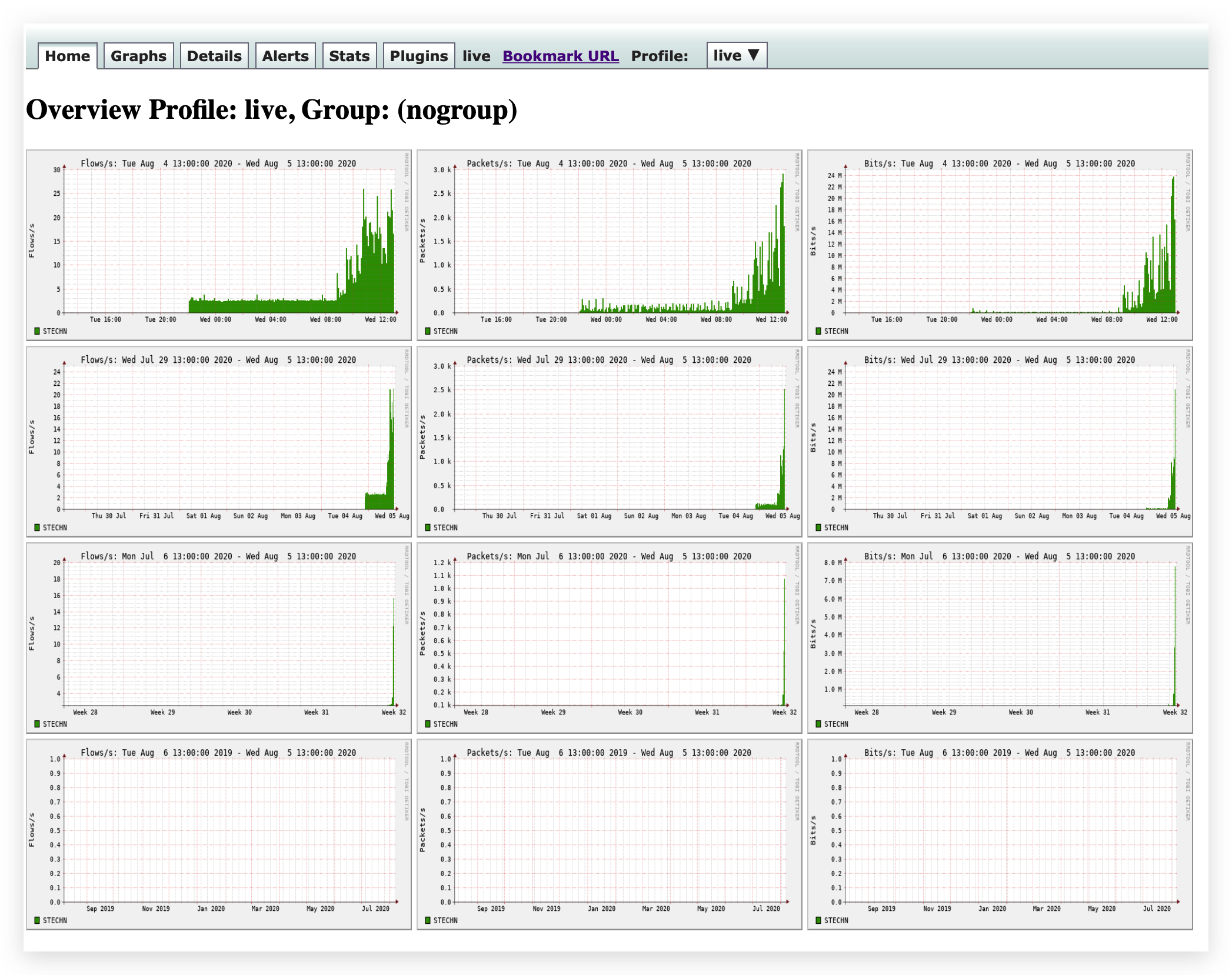Select the yearly Bits/s graph from 2019

click(x=1000, y=834)
